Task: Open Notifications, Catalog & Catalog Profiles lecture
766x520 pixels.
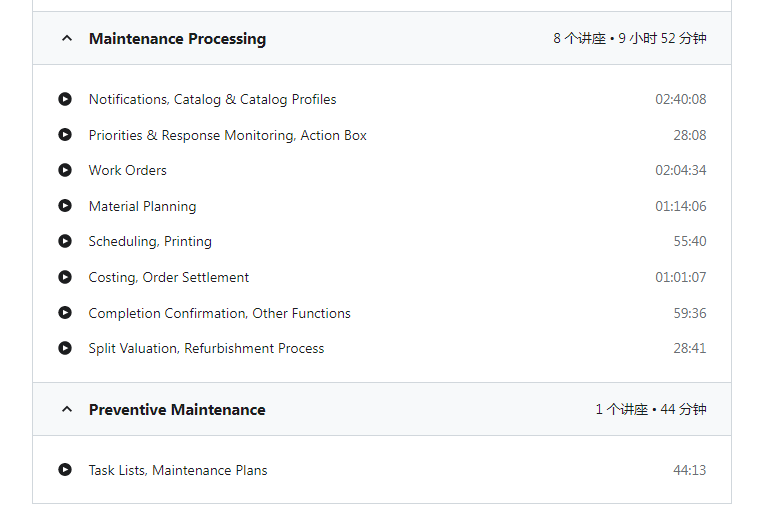Action: [213, 100]
